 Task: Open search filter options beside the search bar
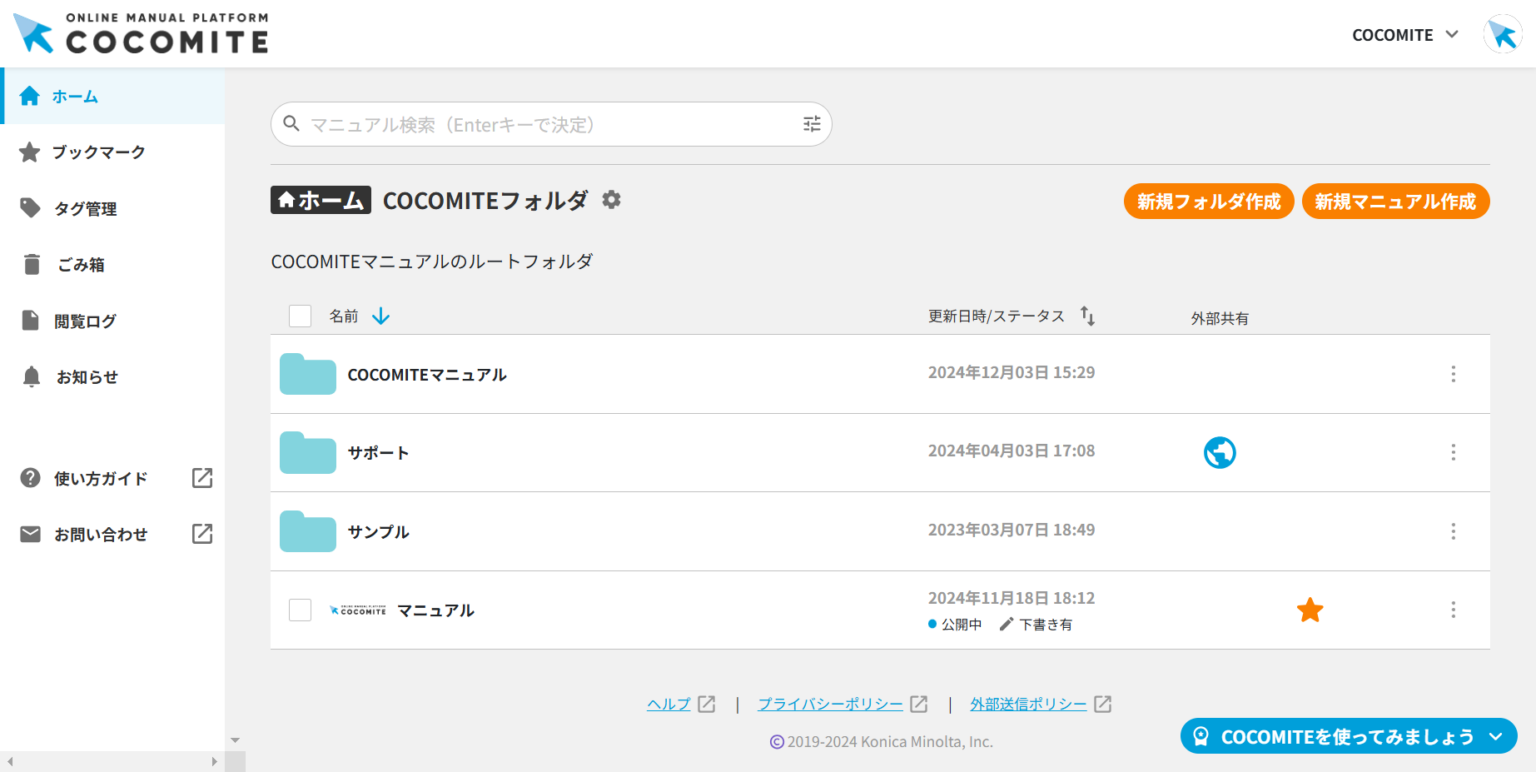coord(811,123)
